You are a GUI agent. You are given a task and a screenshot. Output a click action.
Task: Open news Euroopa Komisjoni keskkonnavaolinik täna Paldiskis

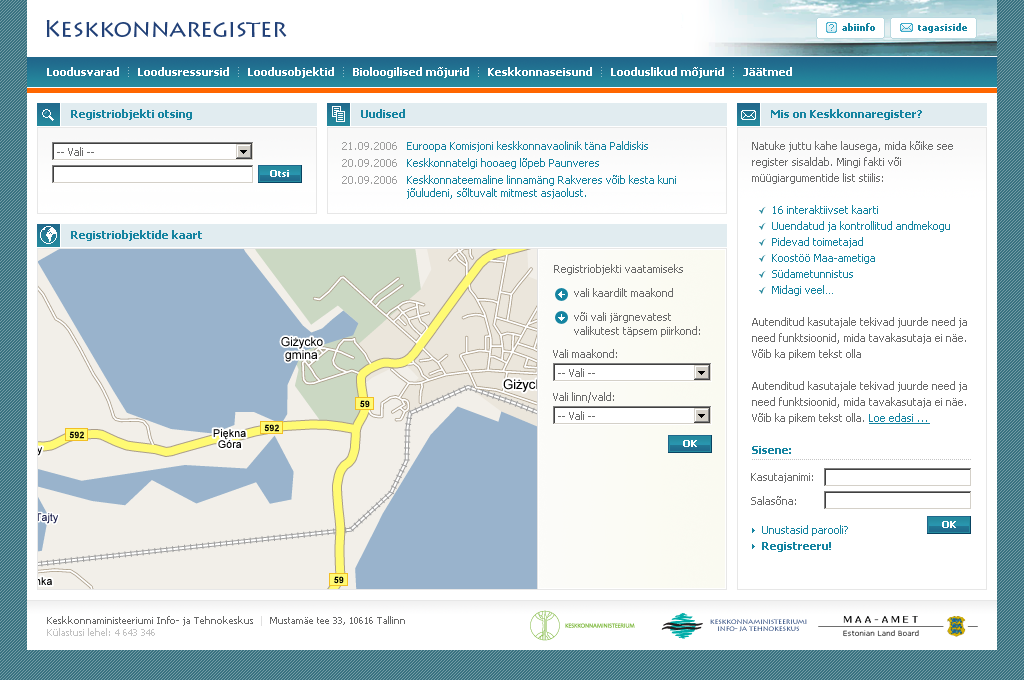click(527, 146)
